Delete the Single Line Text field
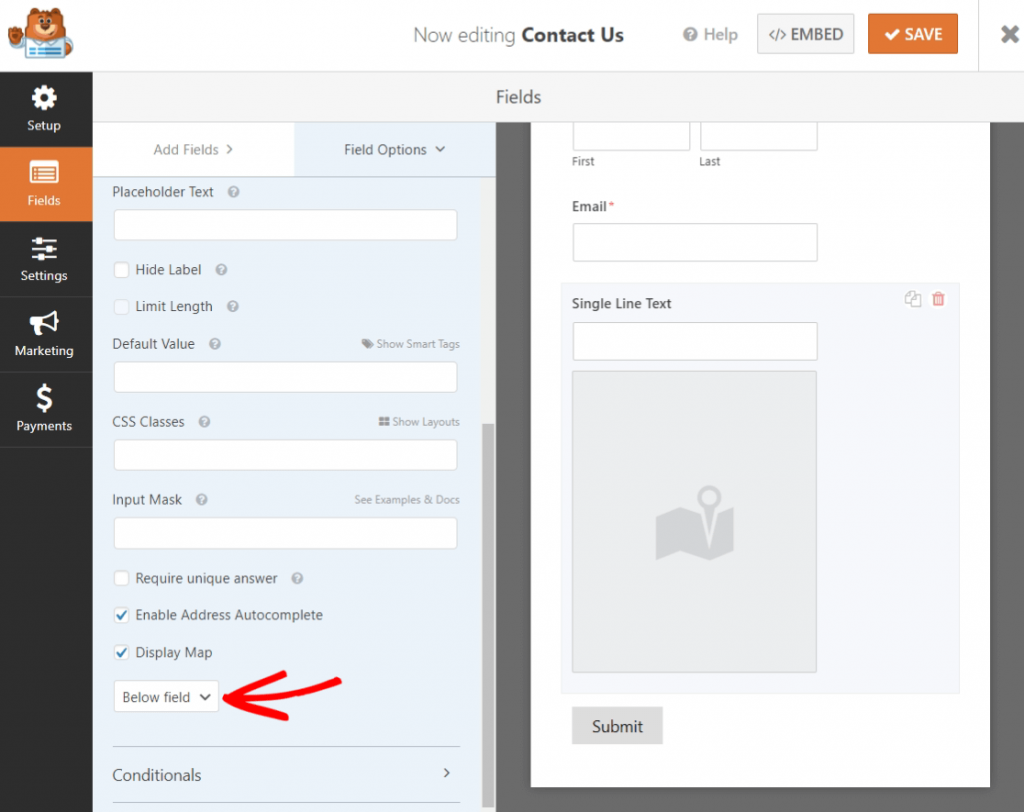1024x812 pixels. [938, 299]
